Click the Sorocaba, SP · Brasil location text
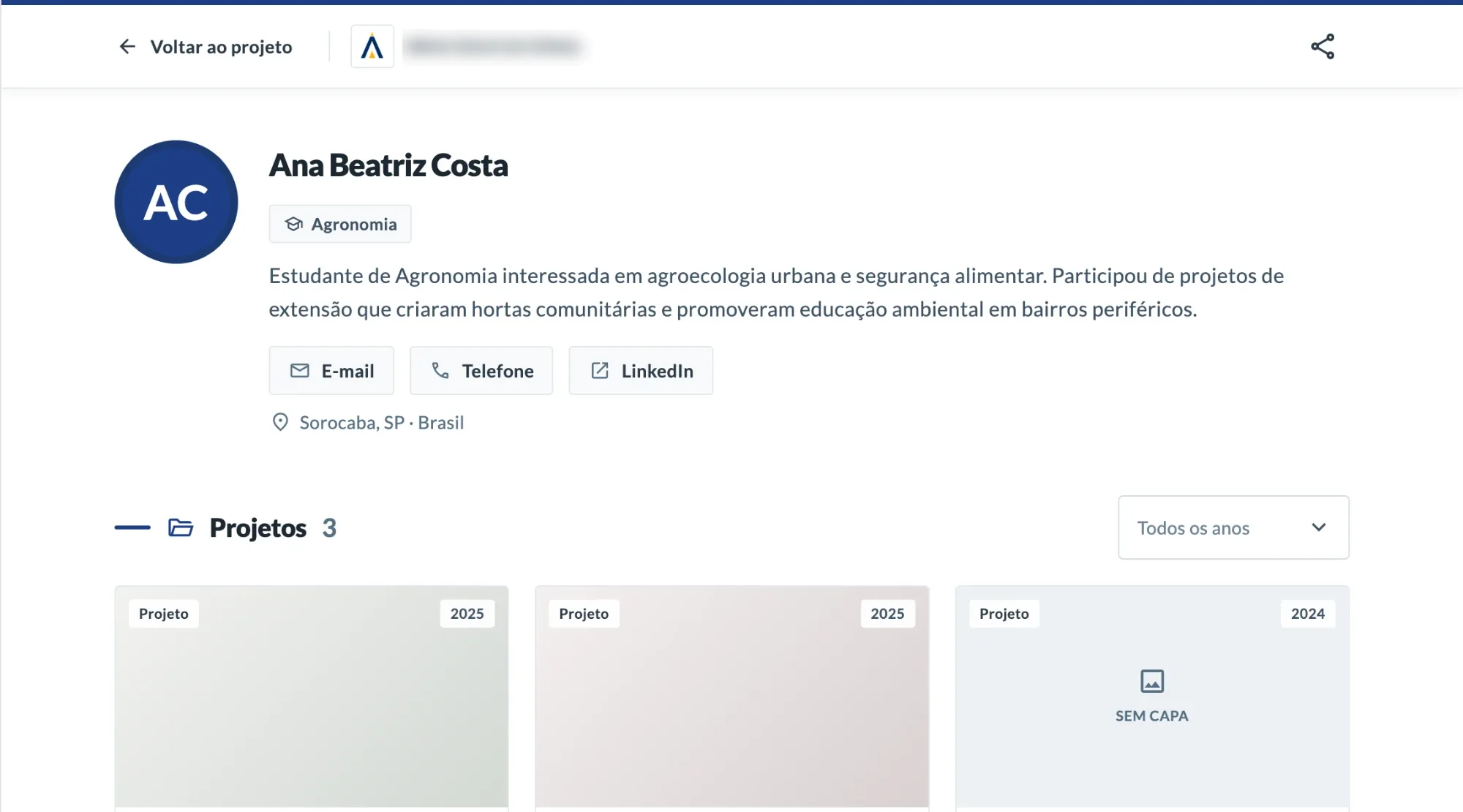 tap(382, 423)
